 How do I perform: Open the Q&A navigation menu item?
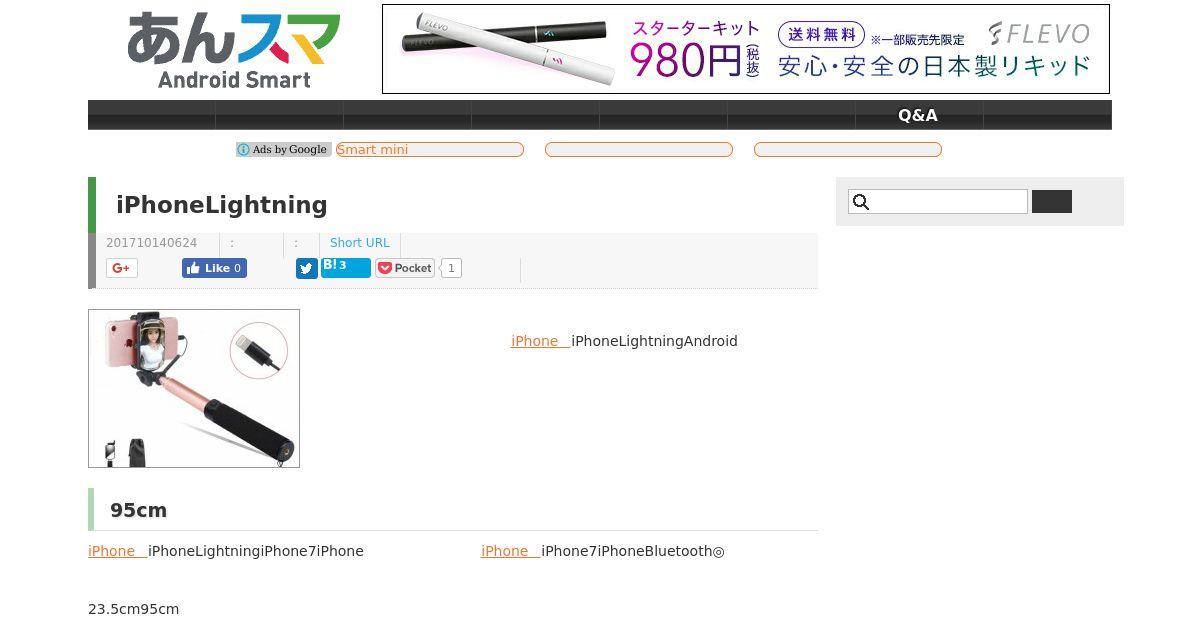tap(918, 115)
